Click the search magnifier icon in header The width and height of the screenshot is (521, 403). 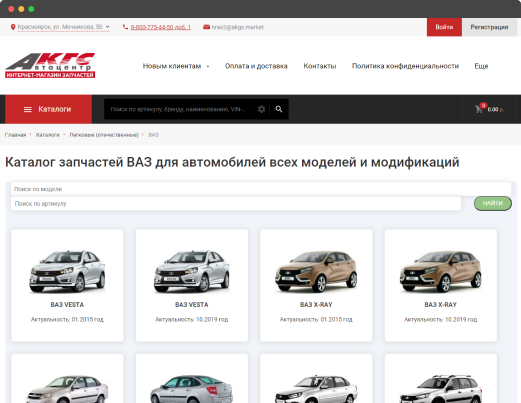click(279, 109)
